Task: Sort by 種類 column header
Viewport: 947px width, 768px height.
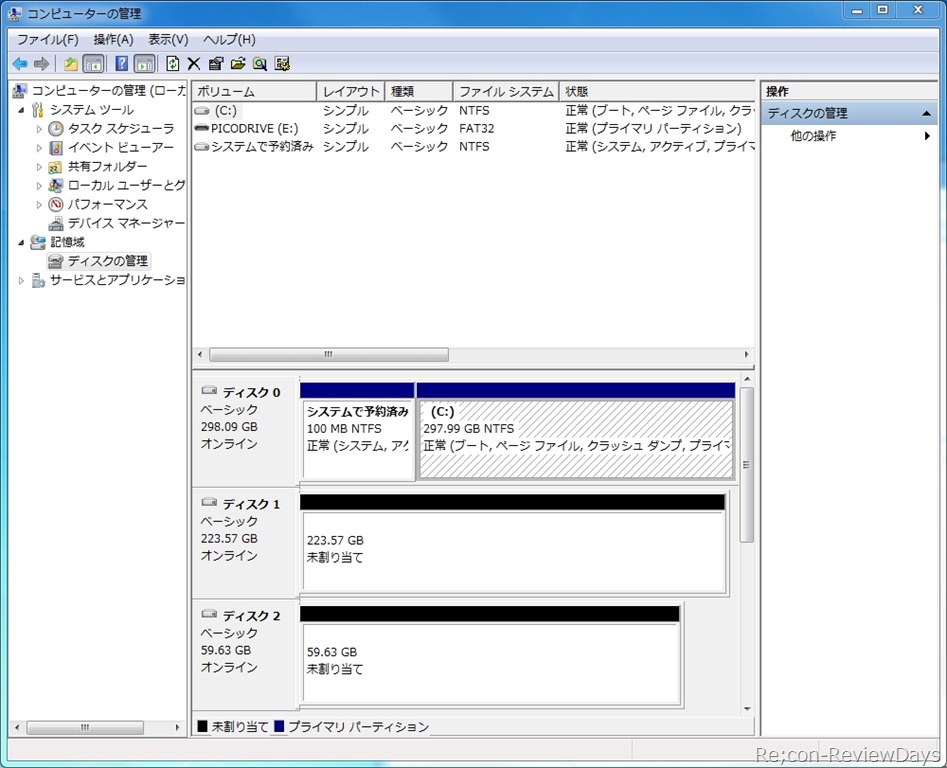Action: coord(419,92)
